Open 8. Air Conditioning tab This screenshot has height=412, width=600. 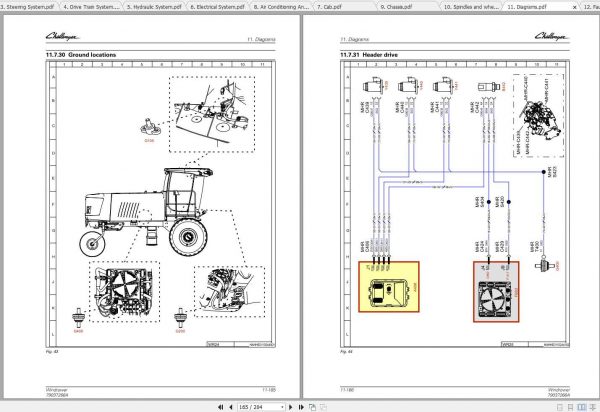coord(281,7)
